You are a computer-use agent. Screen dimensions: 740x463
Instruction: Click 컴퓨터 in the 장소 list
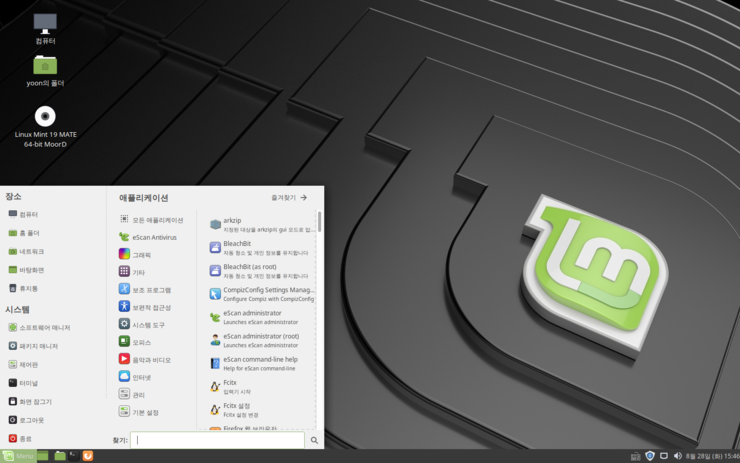(x=23, y=214)
